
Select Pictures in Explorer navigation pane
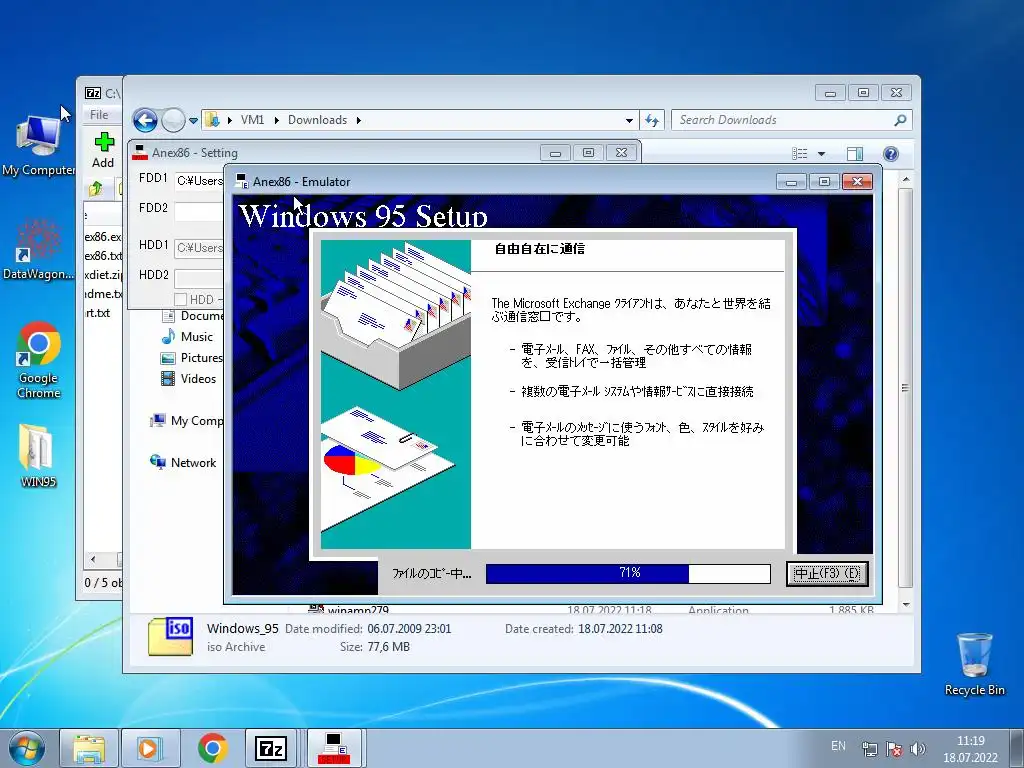click(x=191, y=358)
